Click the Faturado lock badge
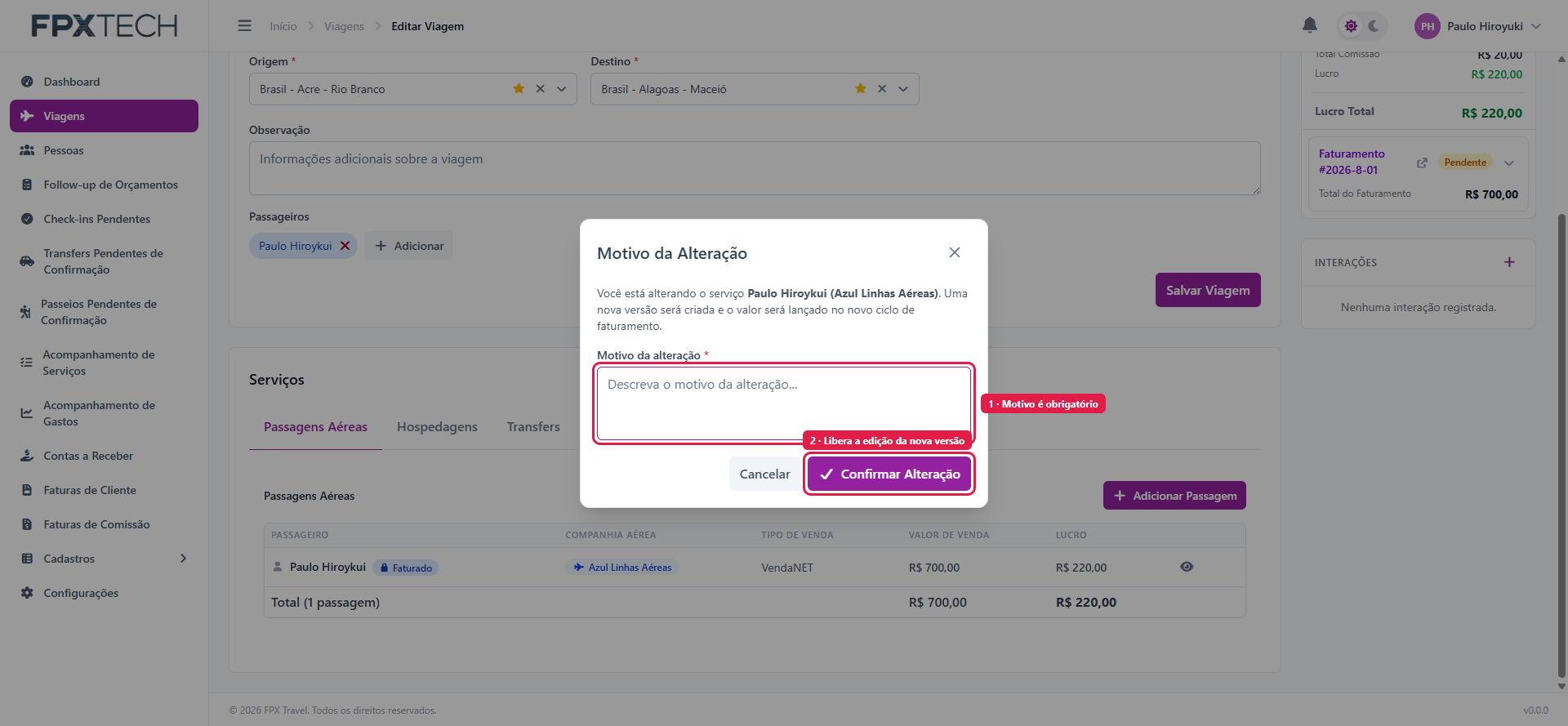 pos(406,568)
